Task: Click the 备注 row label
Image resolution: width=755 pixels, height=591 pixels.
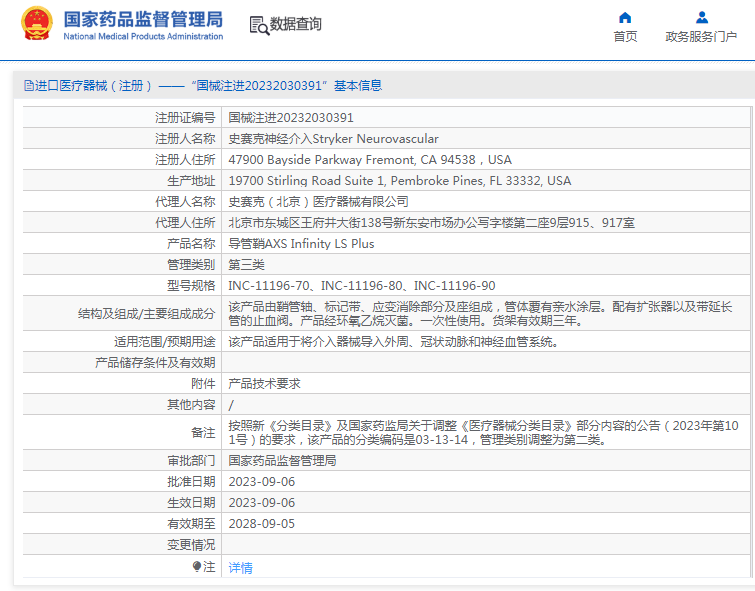Action: 203,433
